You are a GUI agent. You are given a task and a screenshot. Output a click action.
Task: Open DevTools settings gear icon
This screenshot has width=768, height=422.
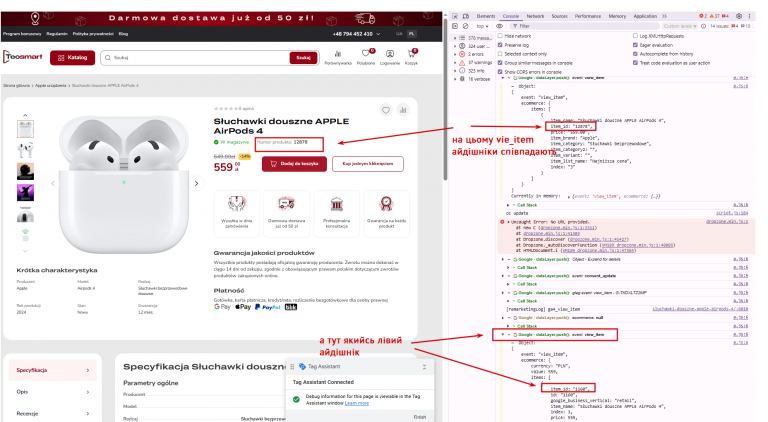tap(739, 16)
